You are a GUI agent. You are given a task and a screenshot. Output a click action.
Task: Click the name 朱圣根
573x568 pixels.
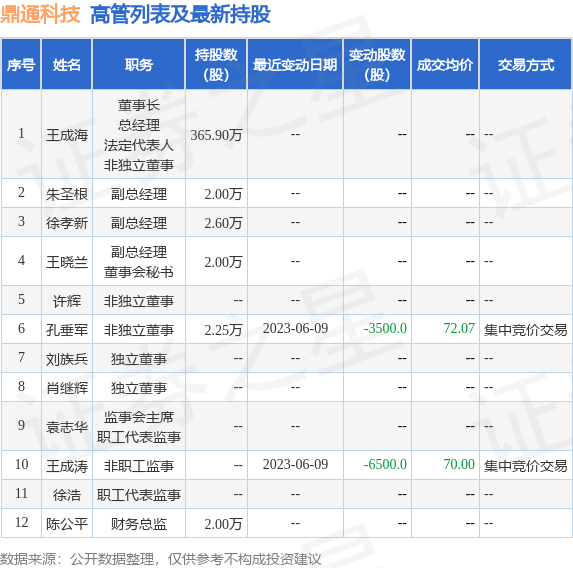click(67, 194)
